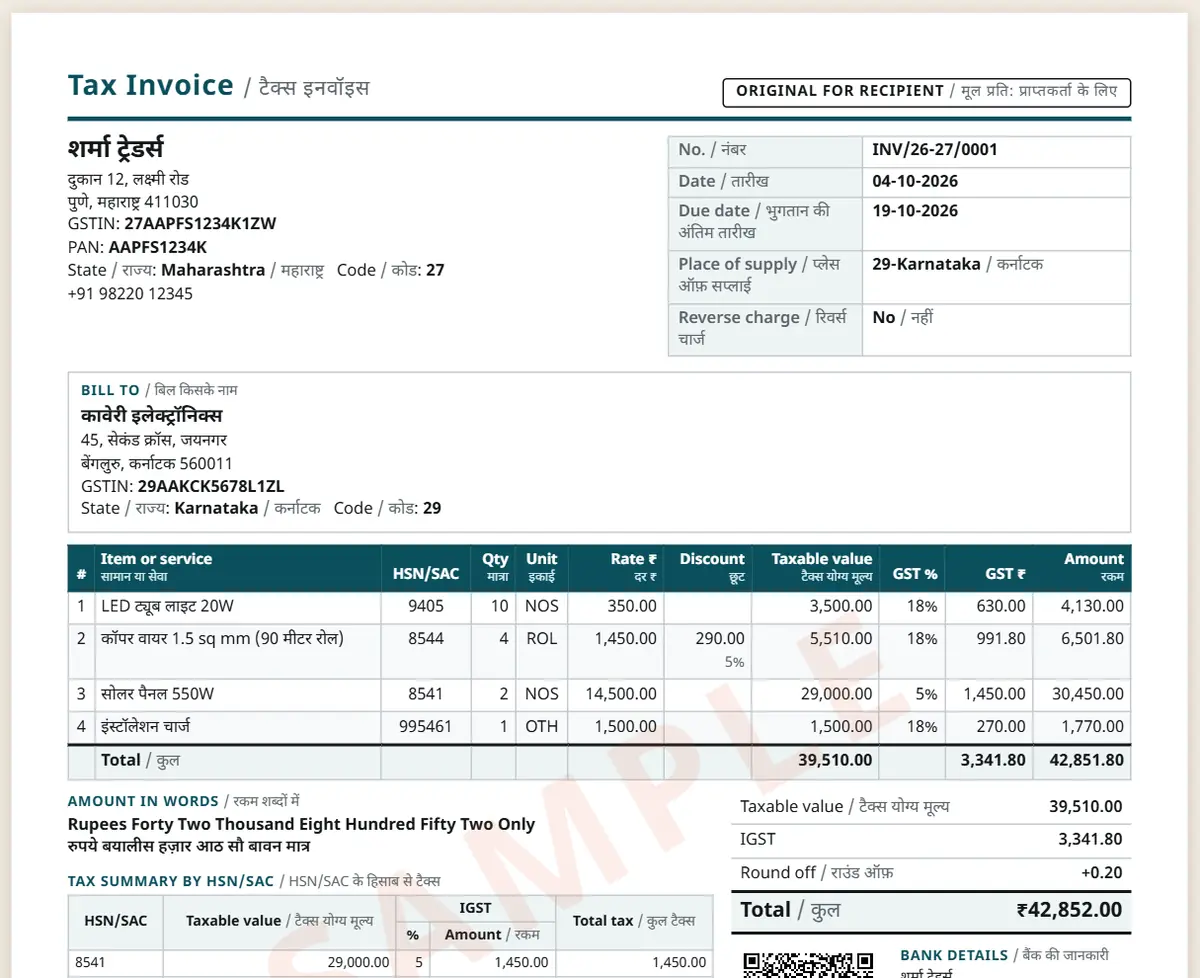Click the PAN value AAPFS1234K
1200x978 pixels.
pos(158,247)
